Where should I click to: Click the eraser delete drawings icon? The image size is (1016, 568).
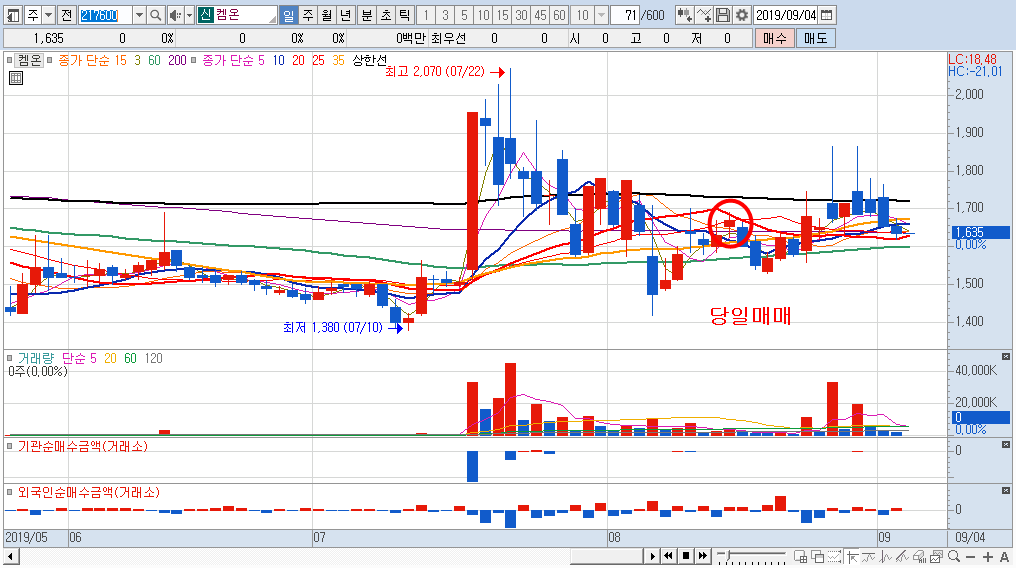919,556
